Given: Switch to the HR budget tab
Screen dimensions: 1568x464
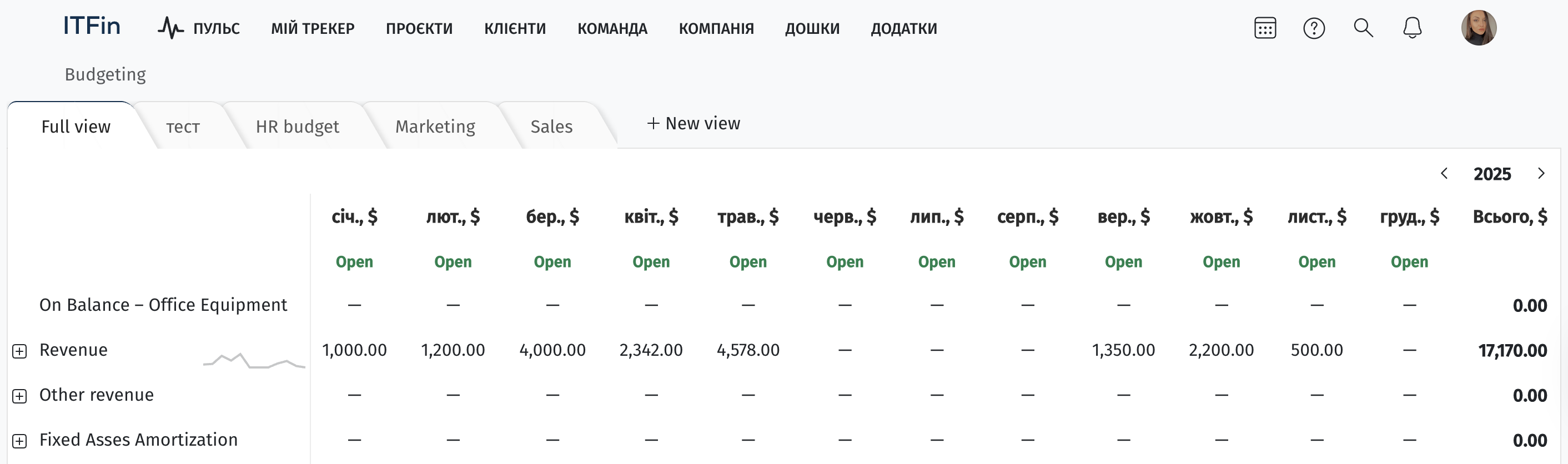Looking at the screenshot, I should click(x=297, y=127).
